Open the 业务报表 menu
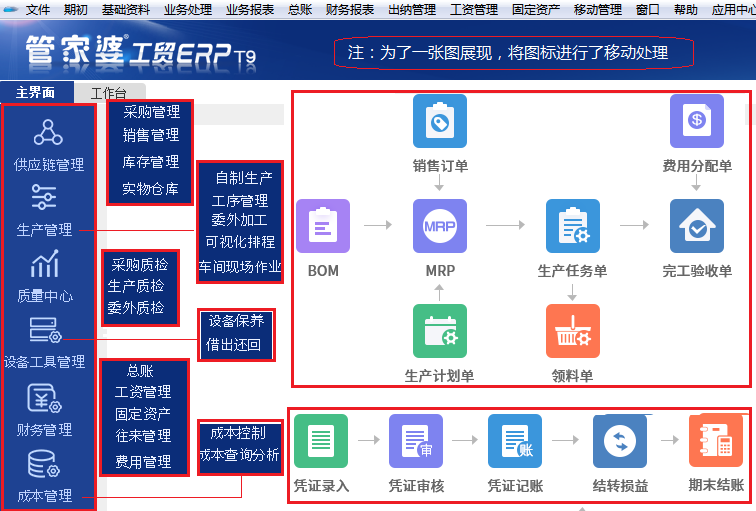The width and height of the screenshot is (756, 511). point(250,10)
